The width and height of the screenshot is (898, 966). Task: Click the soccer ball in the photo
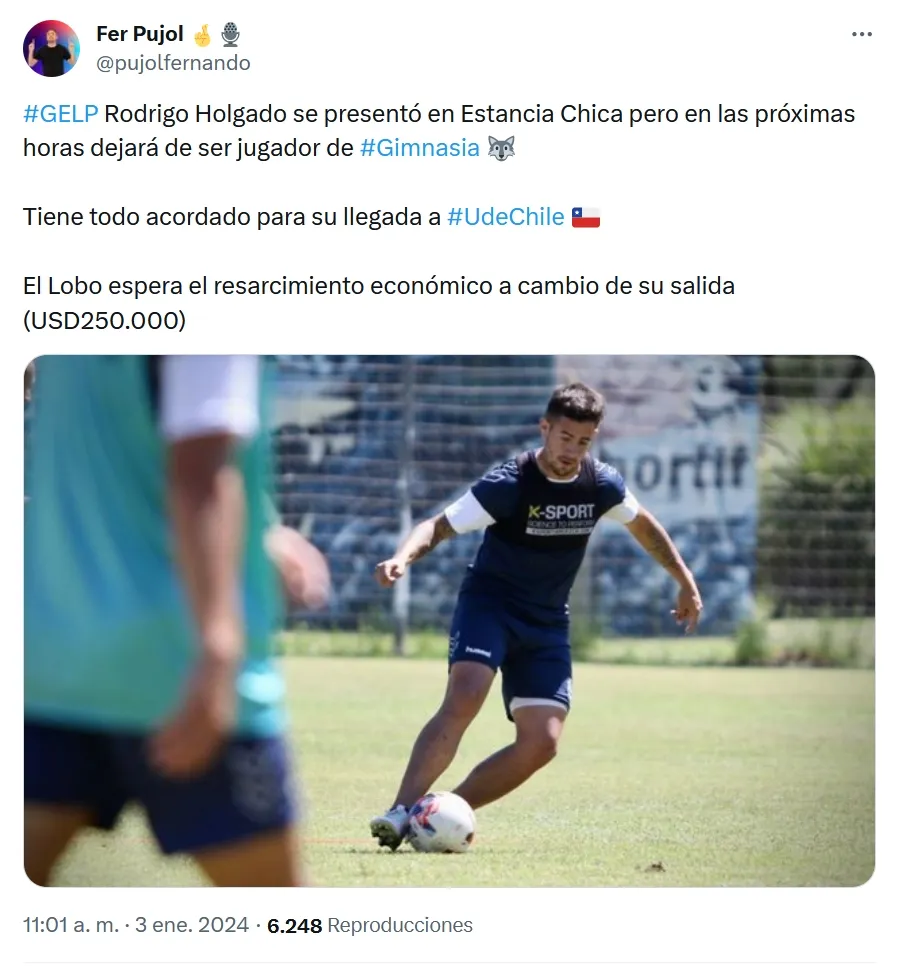[x=442, y=822]
